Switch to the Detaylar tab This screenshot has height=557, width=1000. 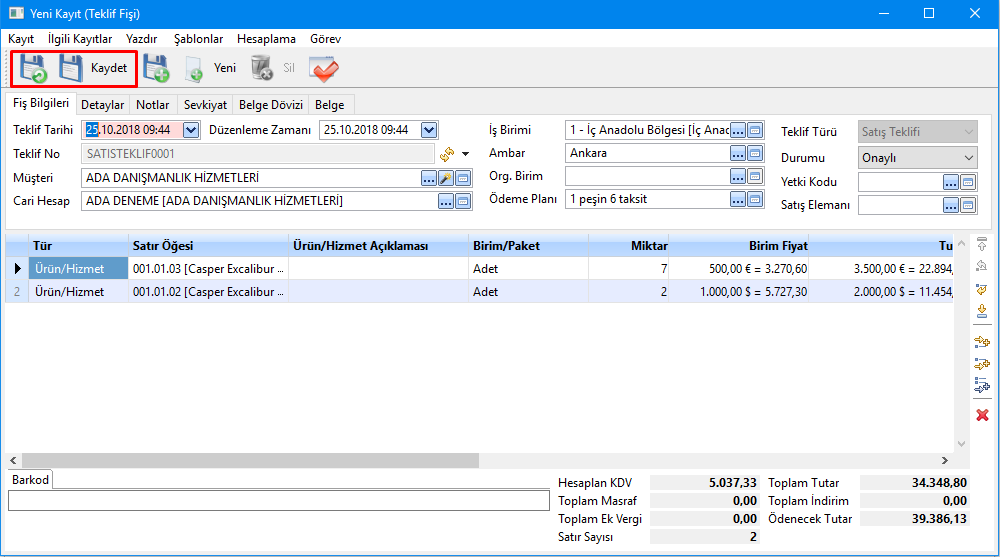click(x=102, y=105)
